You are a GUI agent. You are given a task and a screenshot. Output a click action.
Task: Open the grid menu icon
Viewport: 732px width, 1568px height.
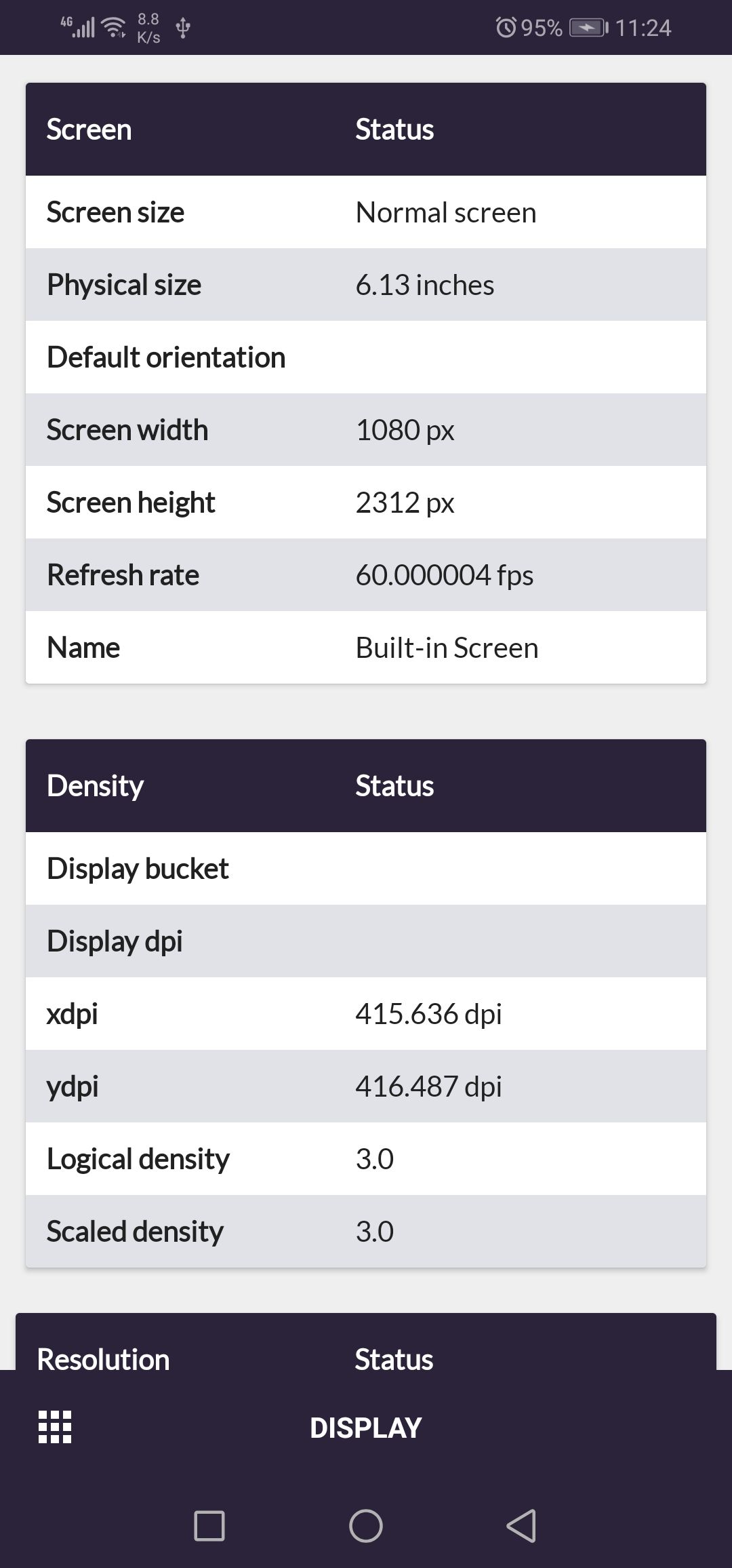pos(55,1427)
